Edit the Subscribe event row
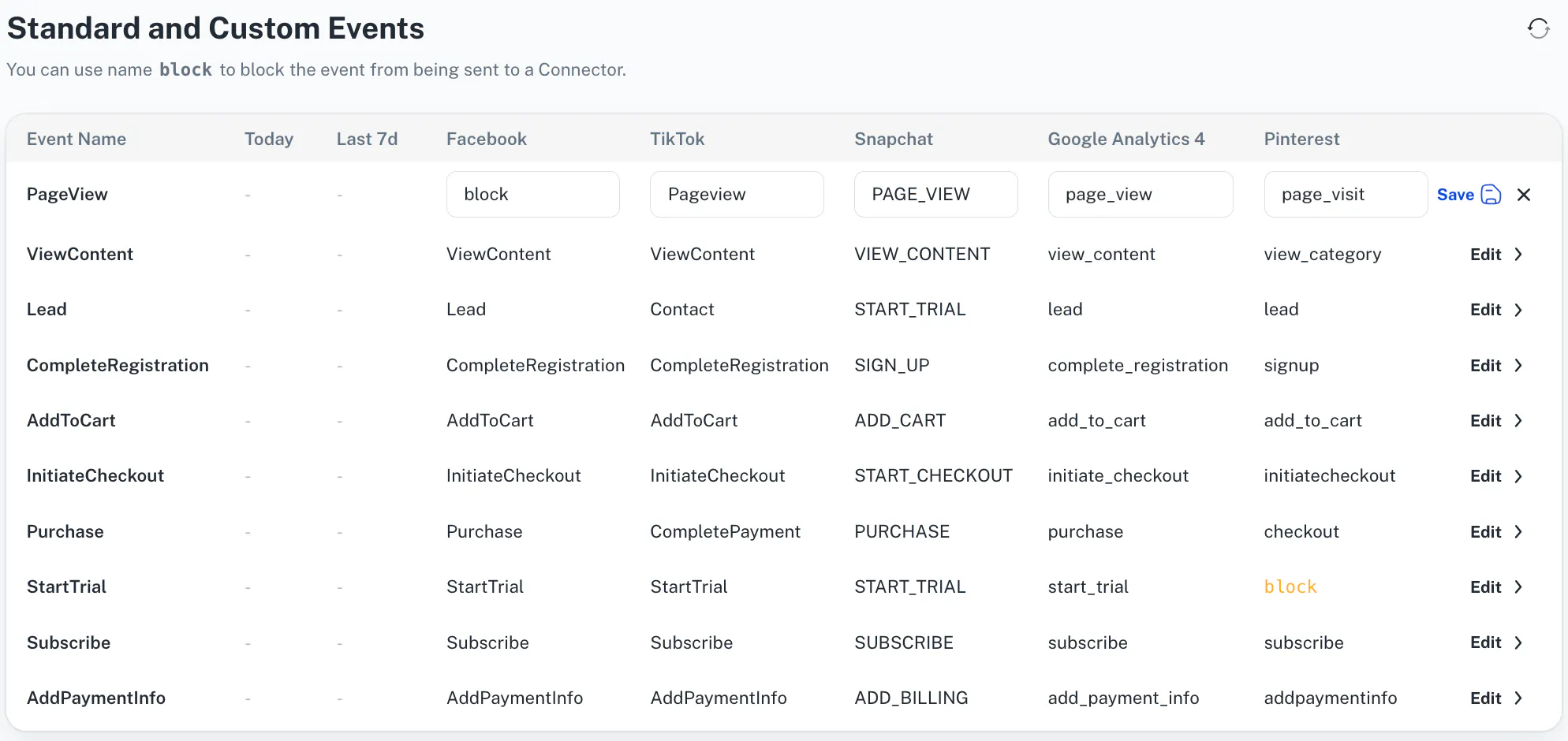Screen dimensions: 1568x741 (1485, 642)
